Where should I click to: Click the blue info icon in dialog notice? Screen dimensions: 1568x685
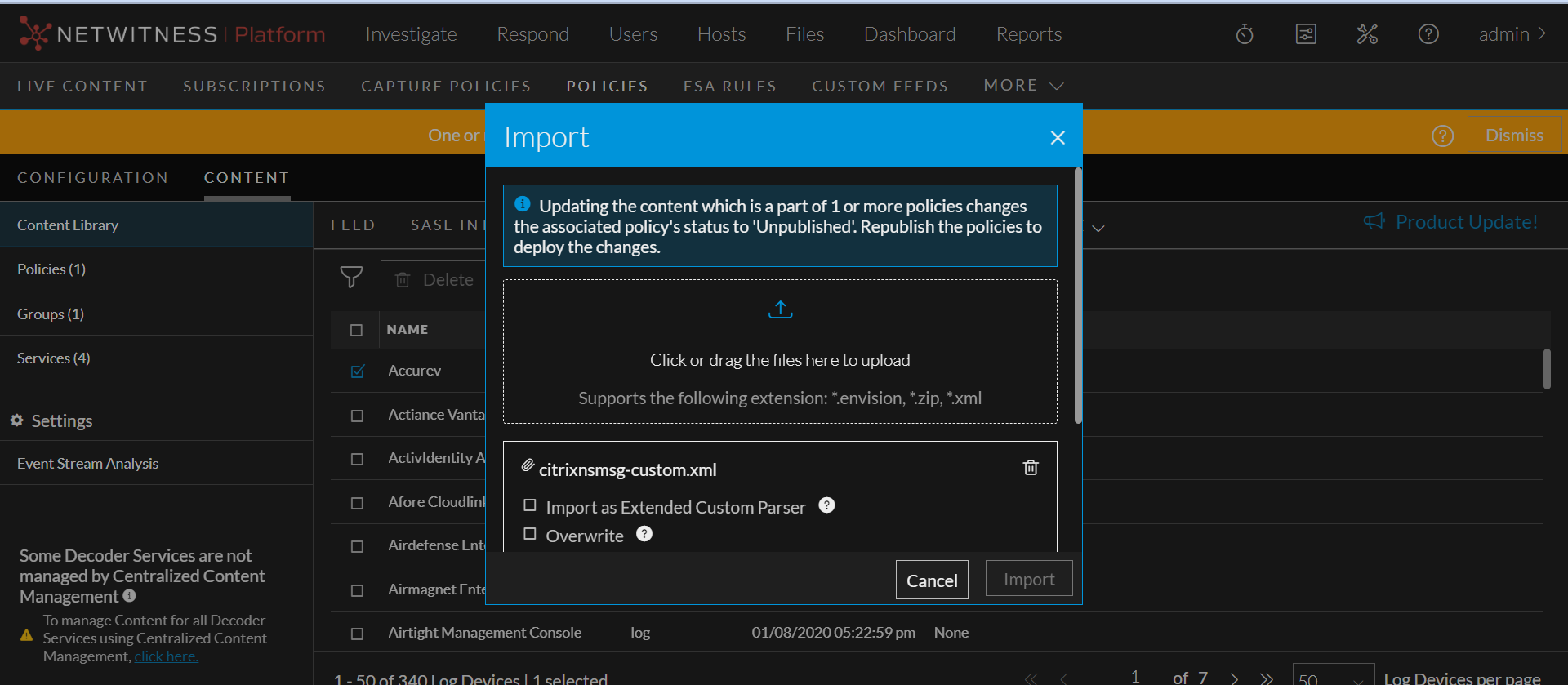tap(523, 204)
